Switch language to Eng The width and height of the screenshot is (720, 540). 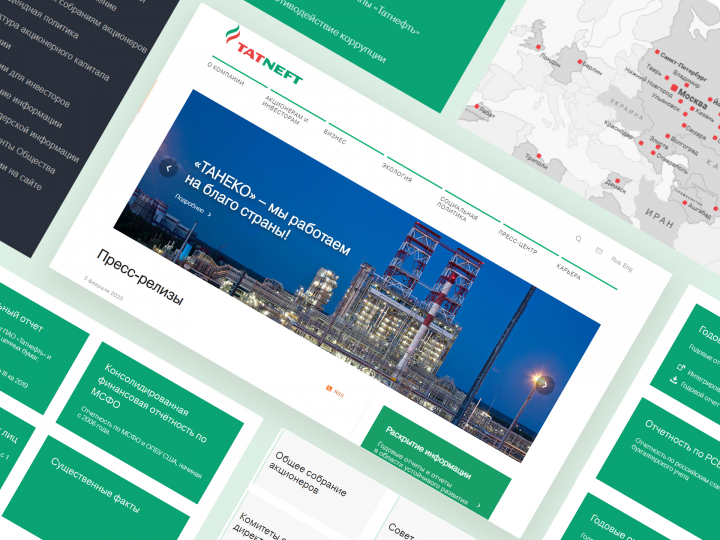click(x=627, y=267)
